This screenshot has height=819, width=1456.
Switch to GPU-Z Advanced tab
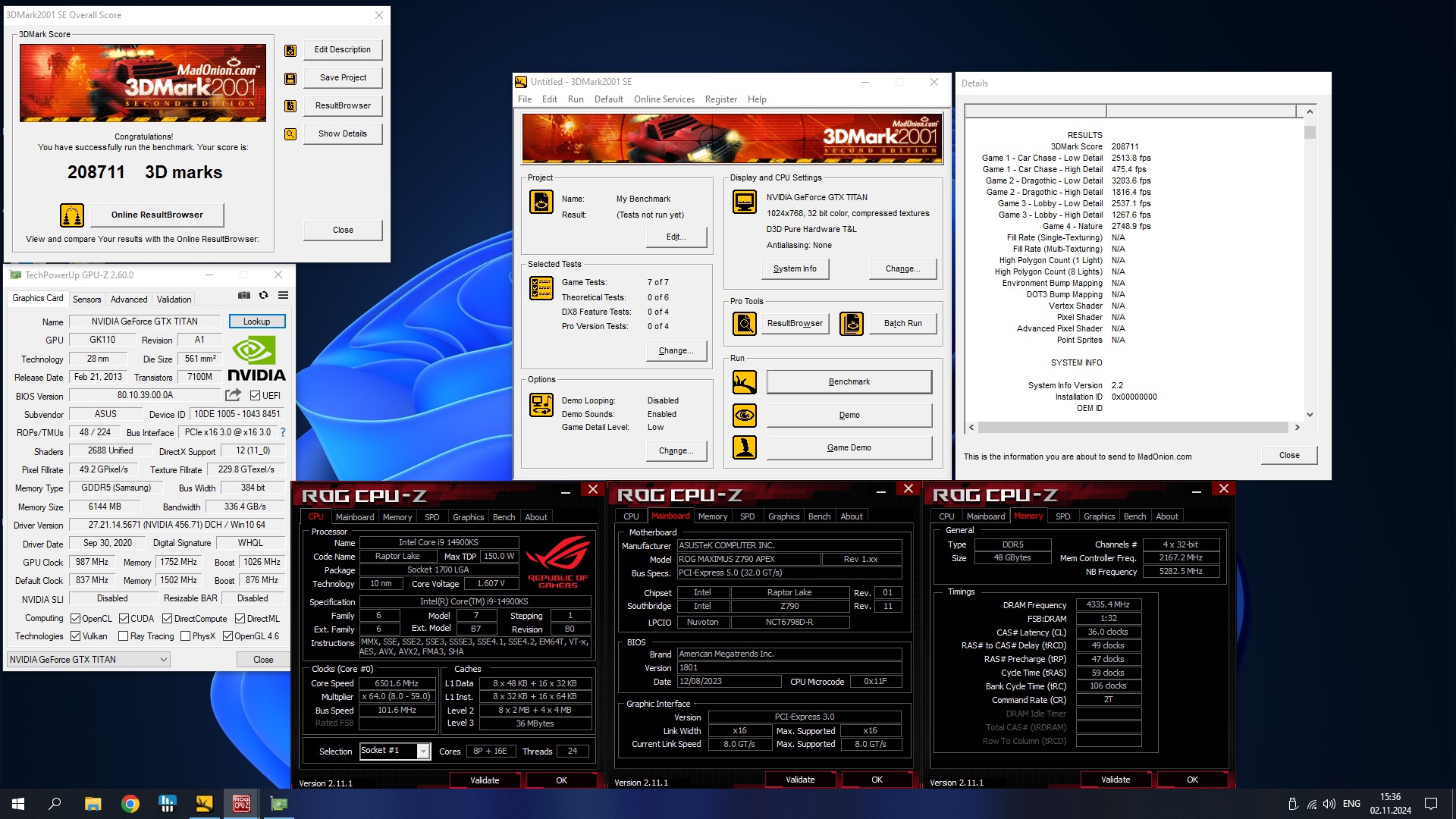click(129, 300)
